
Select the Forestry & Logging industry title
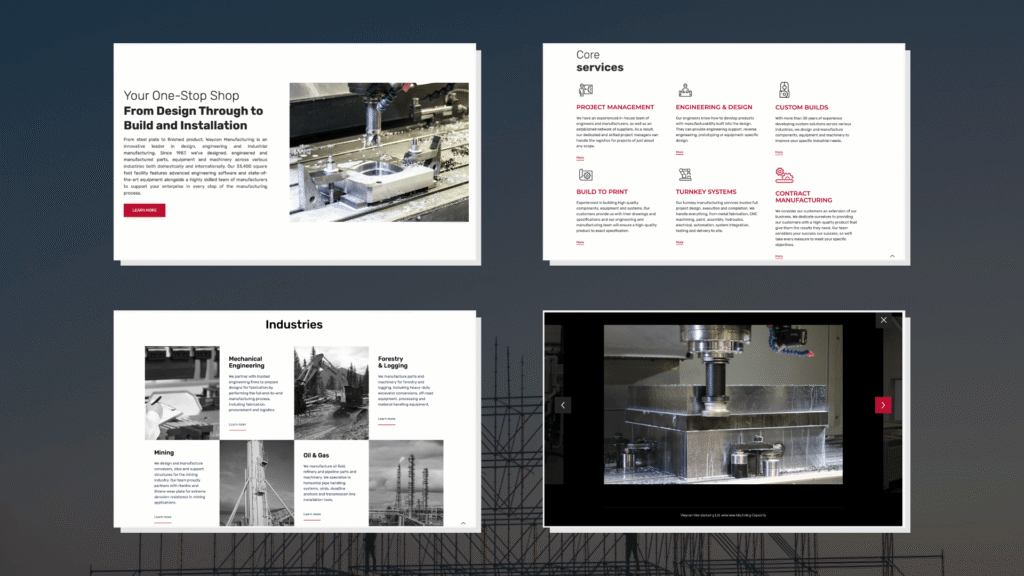pyautogui.click(x=392, y=362)
